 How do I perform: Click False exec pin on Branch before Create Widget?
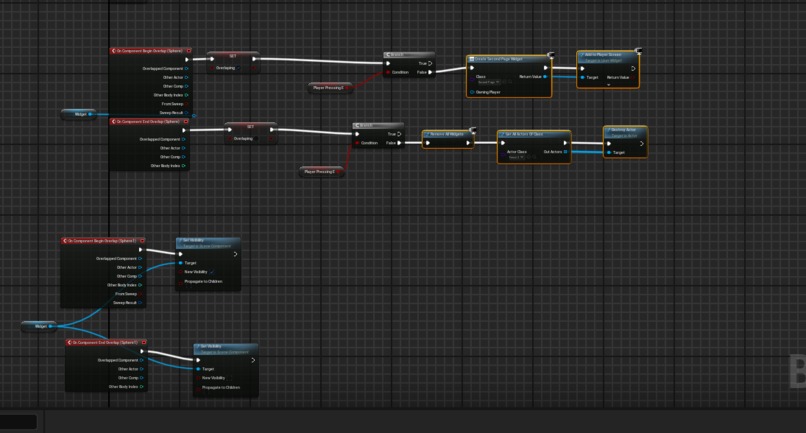(430, 73)
